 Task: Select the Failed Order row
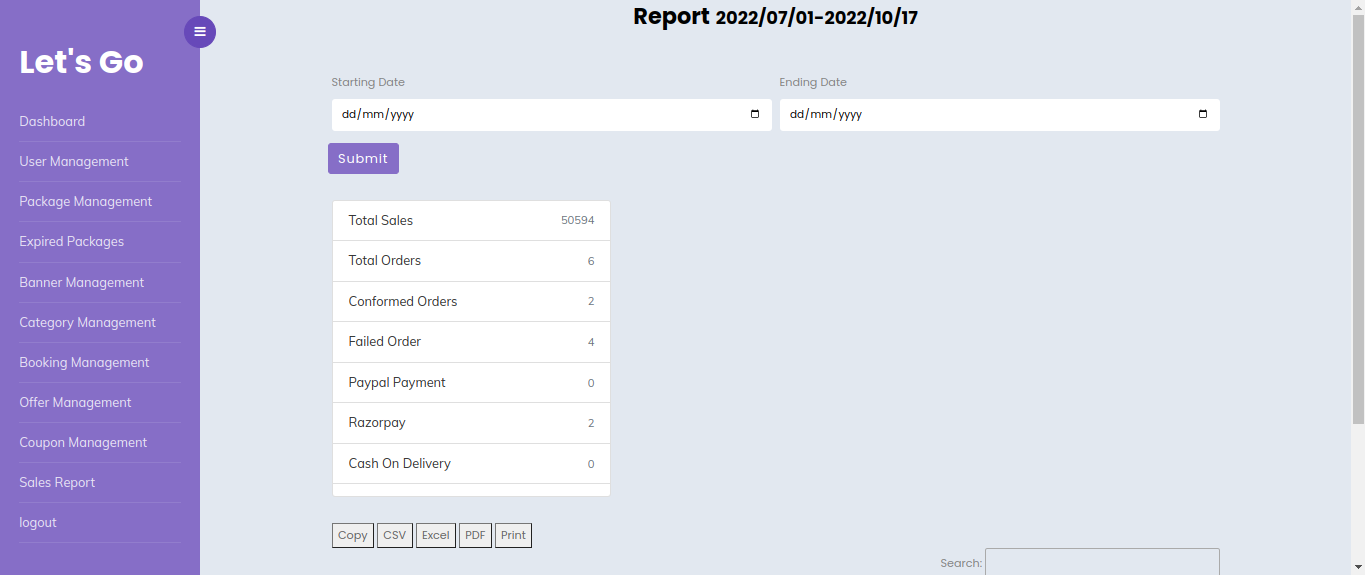click(x=471, y=342)
